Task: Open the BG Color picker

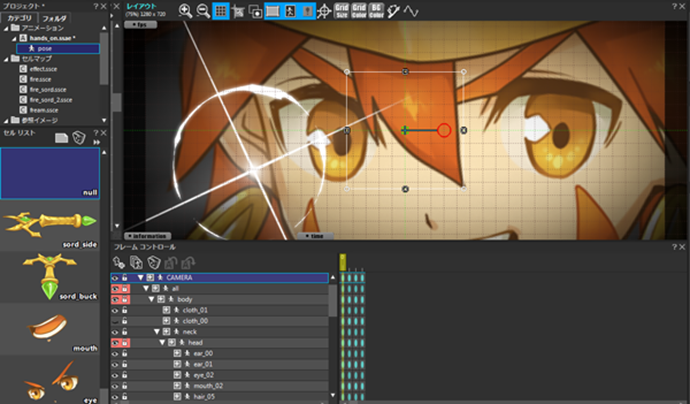Action: click(x=376, y=11)
